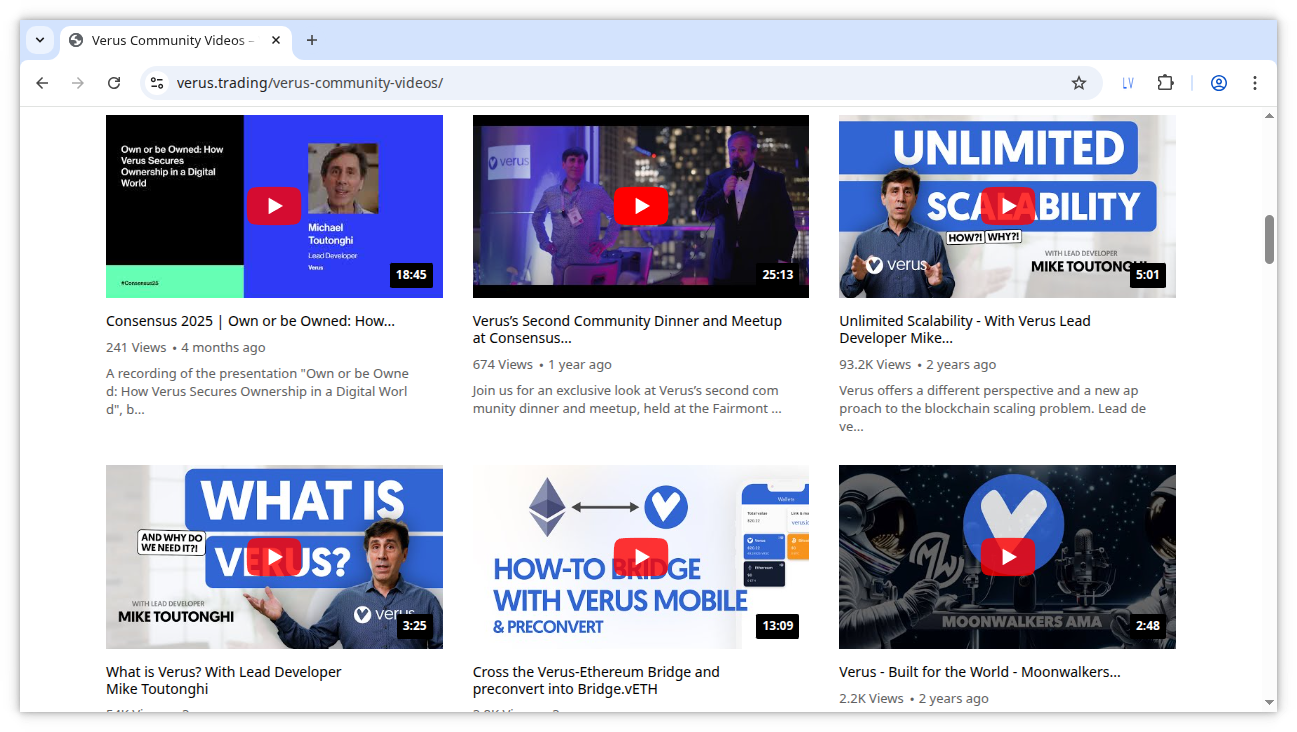1297x732 pixels.
Task: Play the Consensus 2025 presentation video
Action: (274, 206)
